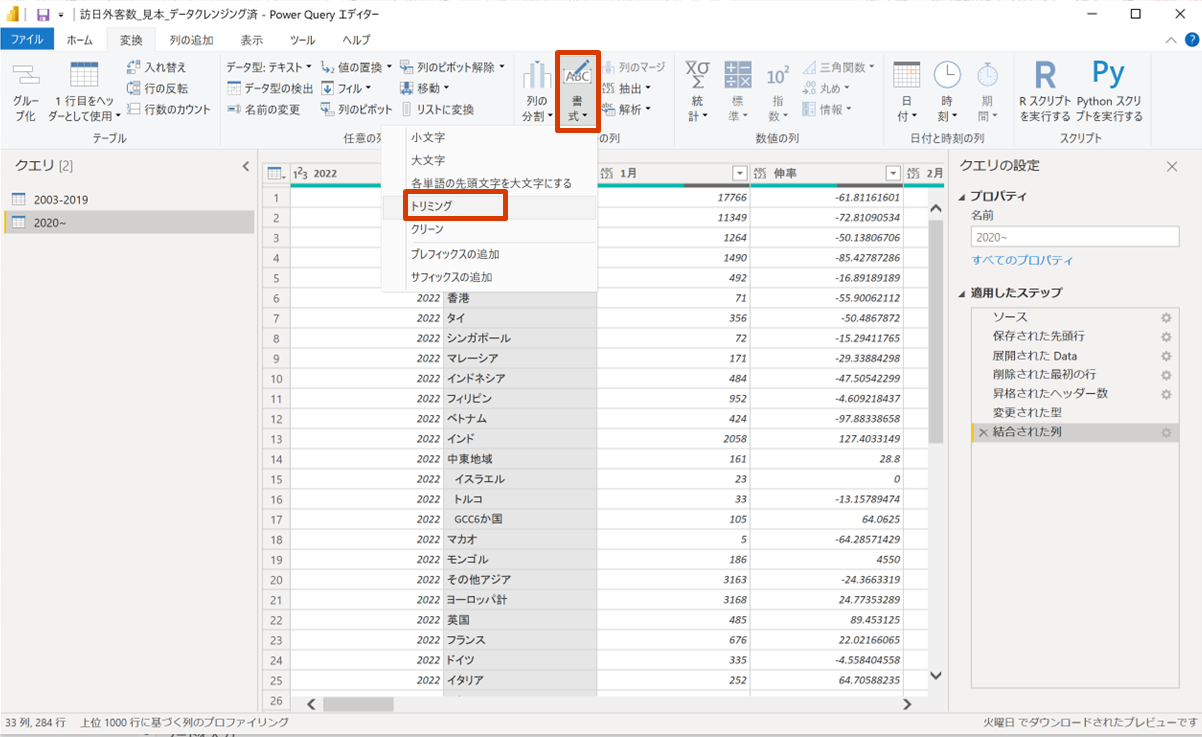The height and width of the screenshot is (737, 1202).
Task: Click gear icon next to ソース step
Action: click(x=1165, y=317)
